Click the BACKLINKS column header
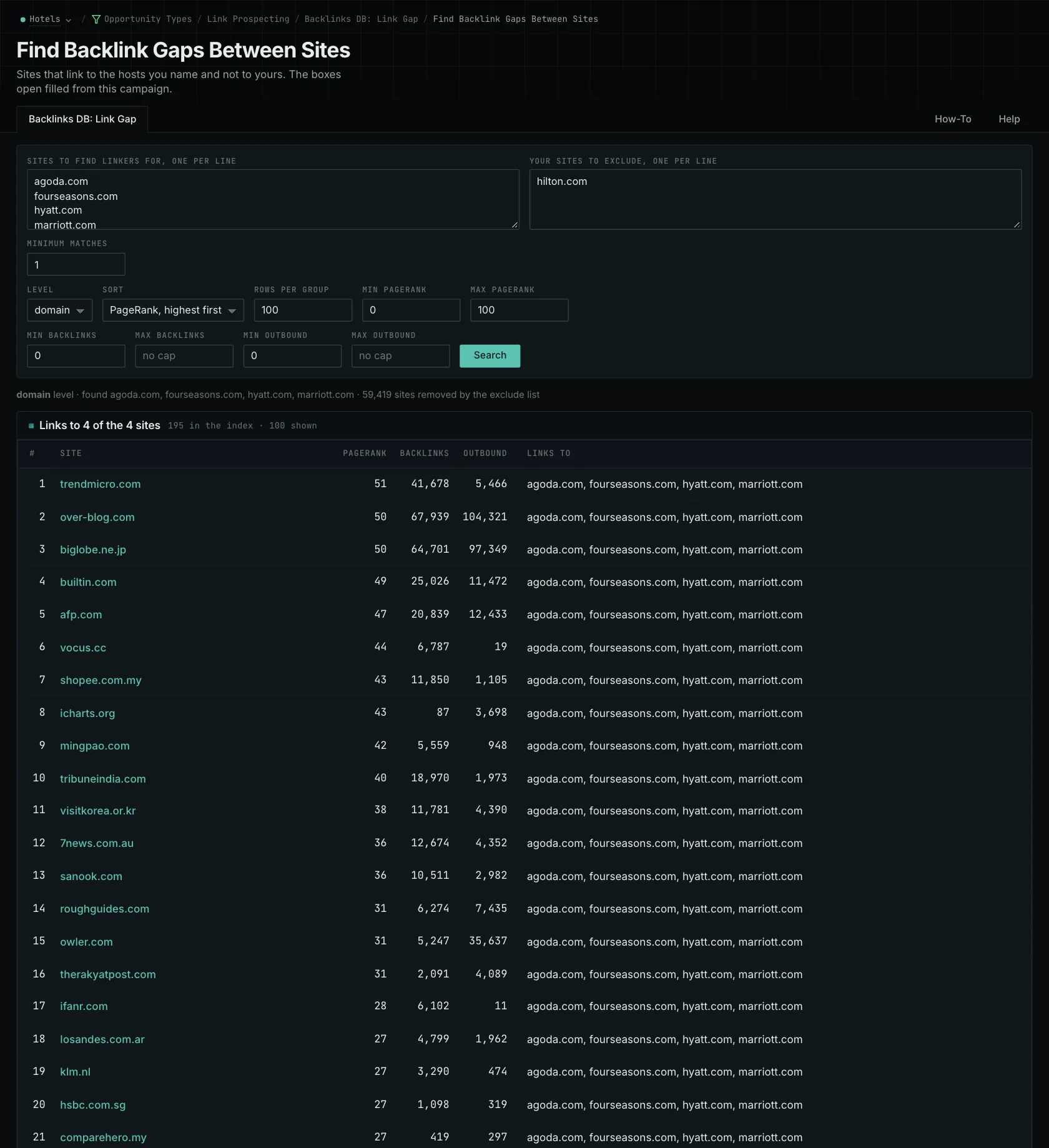 point(425,453)
